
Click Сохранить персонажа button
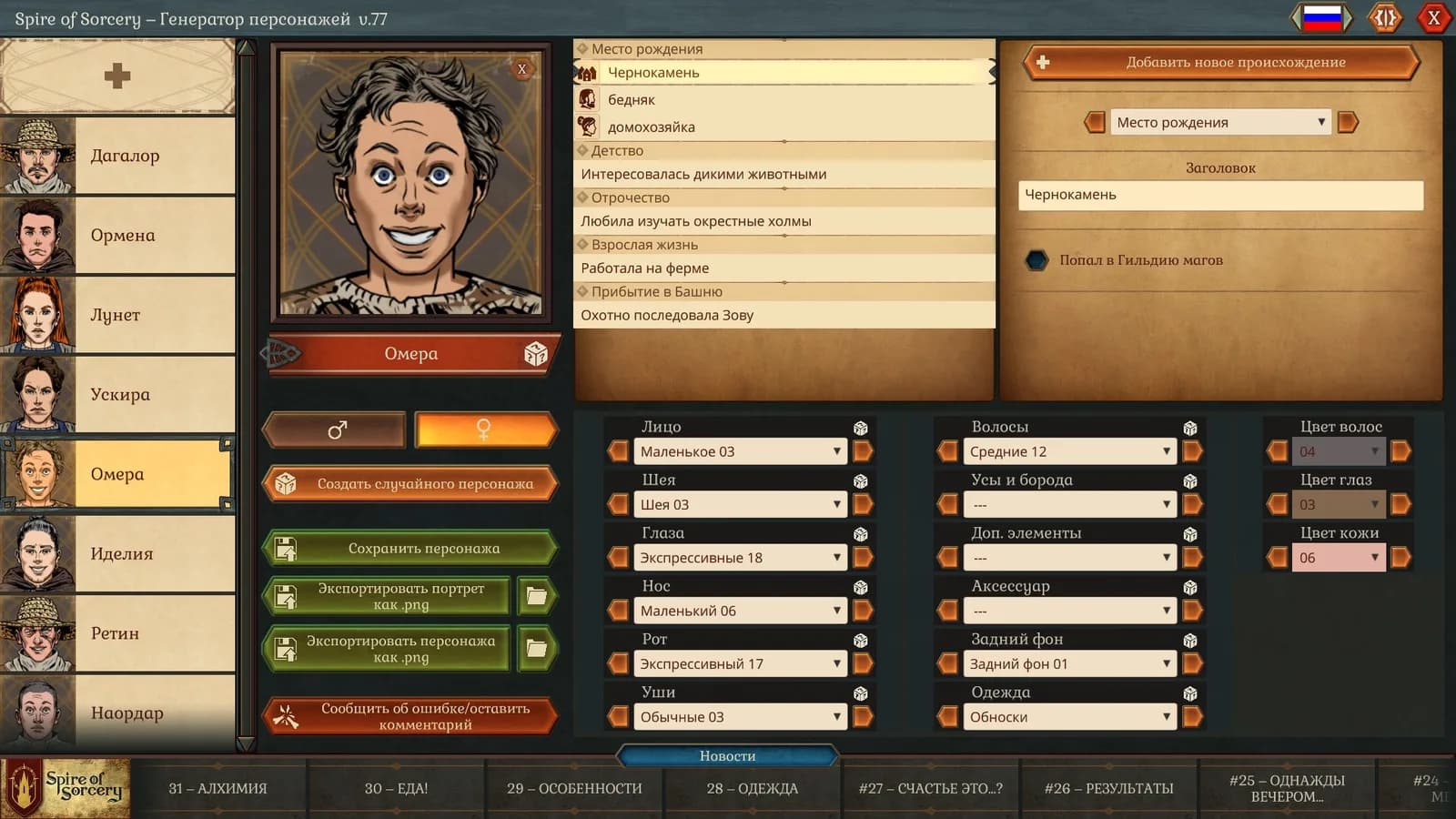[409, 549]
